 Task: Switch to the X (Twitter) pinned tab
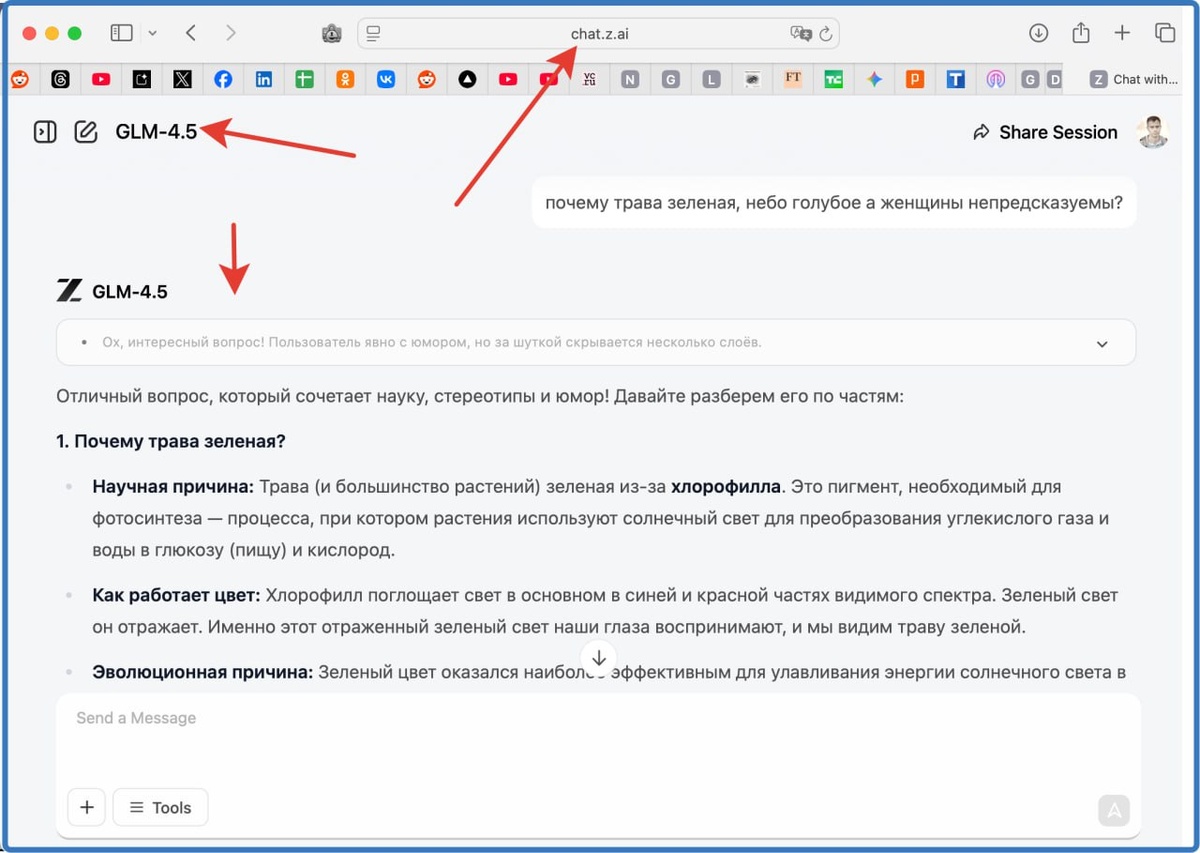(182, 79)
